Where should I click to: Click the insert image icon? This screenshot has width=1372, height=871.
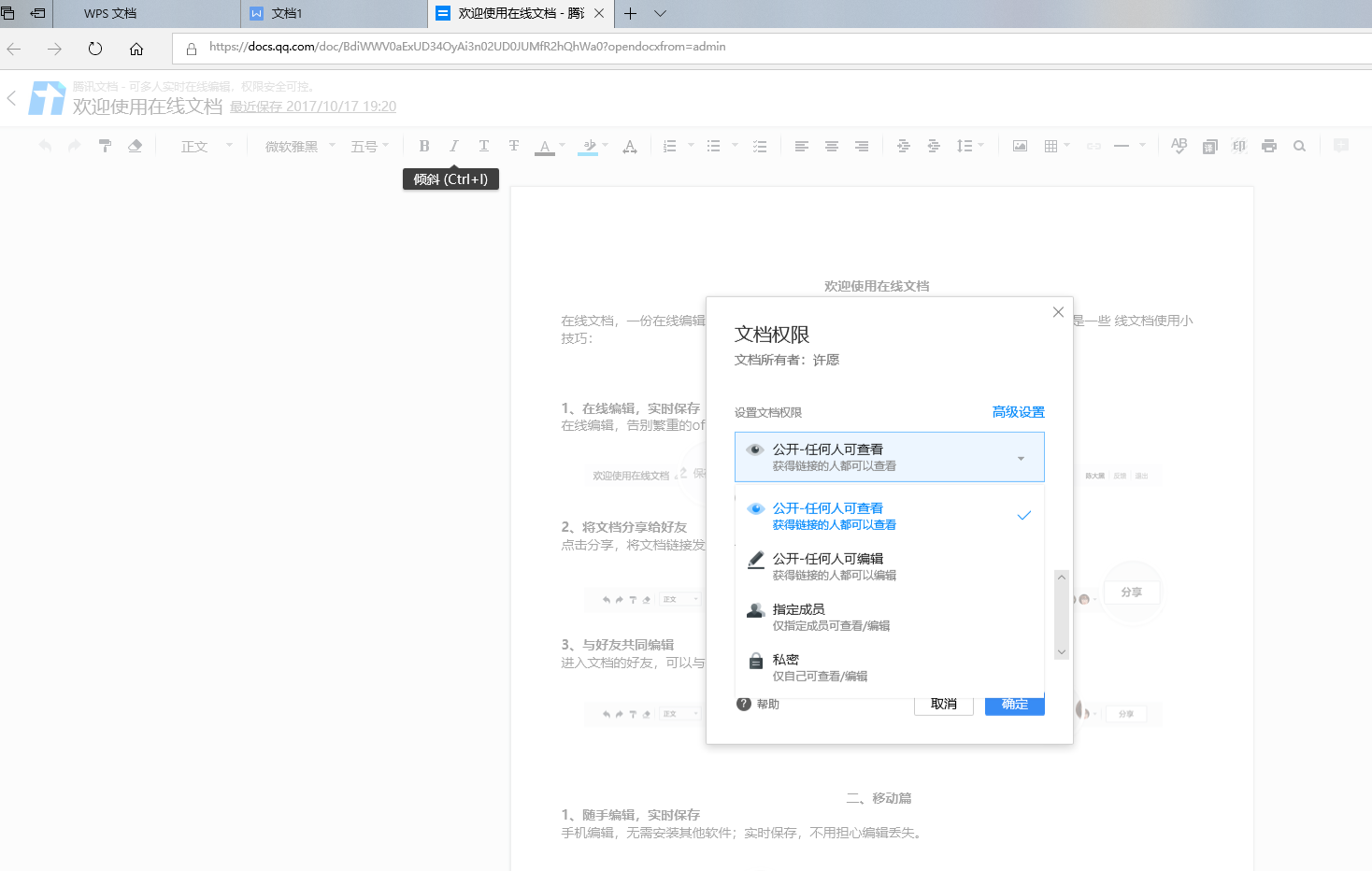click(x=1020, y=146)
